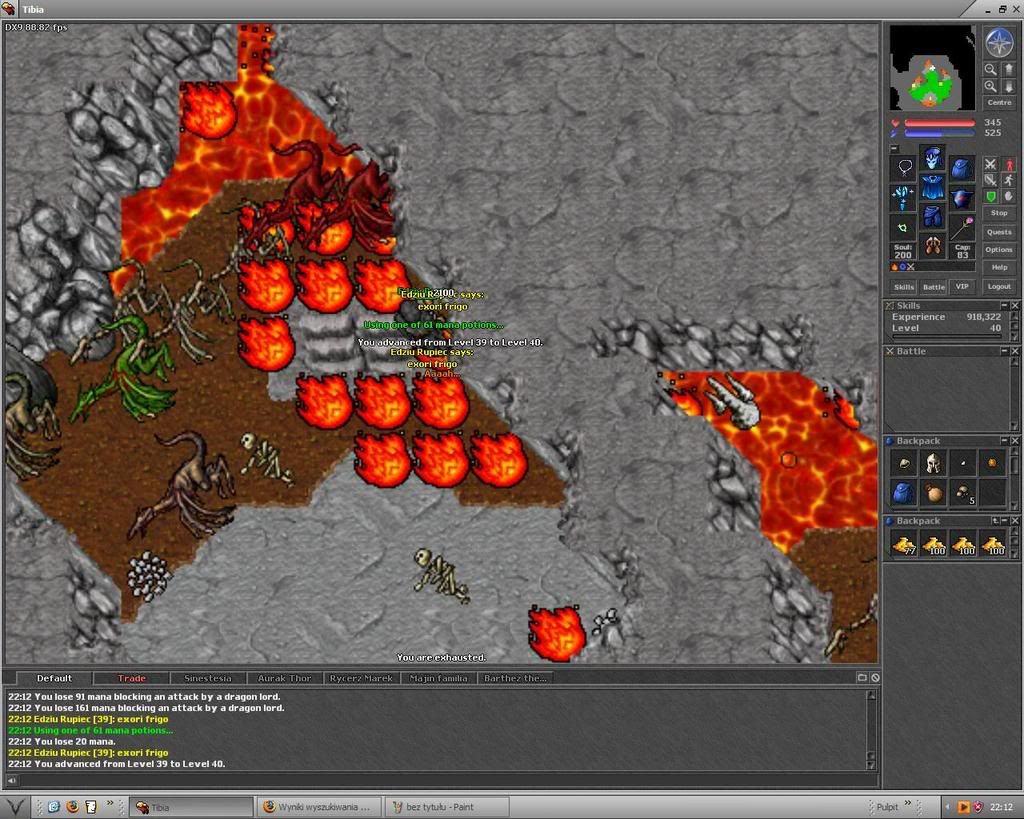Screen dimensions: 1024x819
Task: Click the chat message input field
Action: click(447, 780)
